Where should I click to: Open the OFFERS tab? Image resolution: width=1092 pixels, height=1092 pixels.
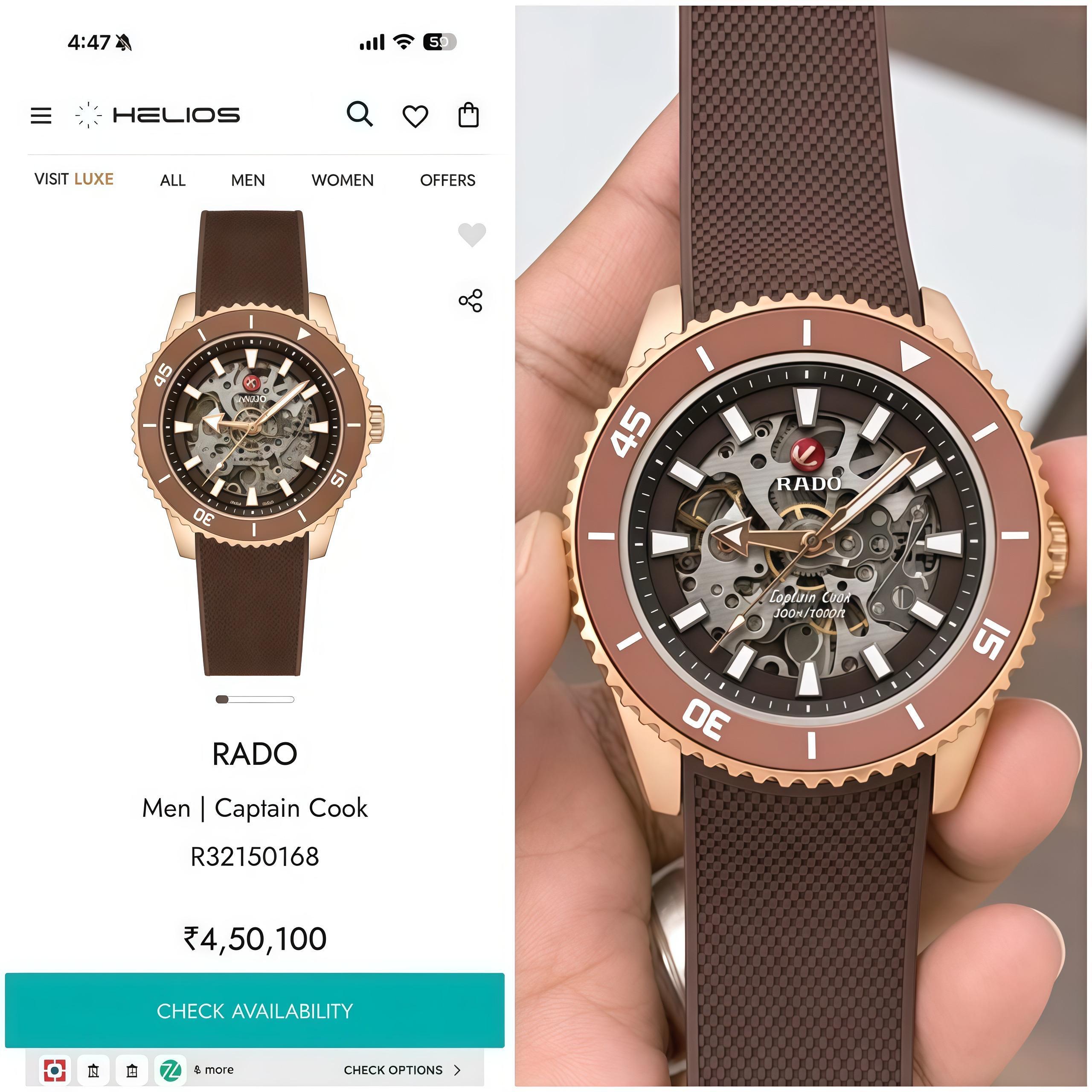point(447,180)
